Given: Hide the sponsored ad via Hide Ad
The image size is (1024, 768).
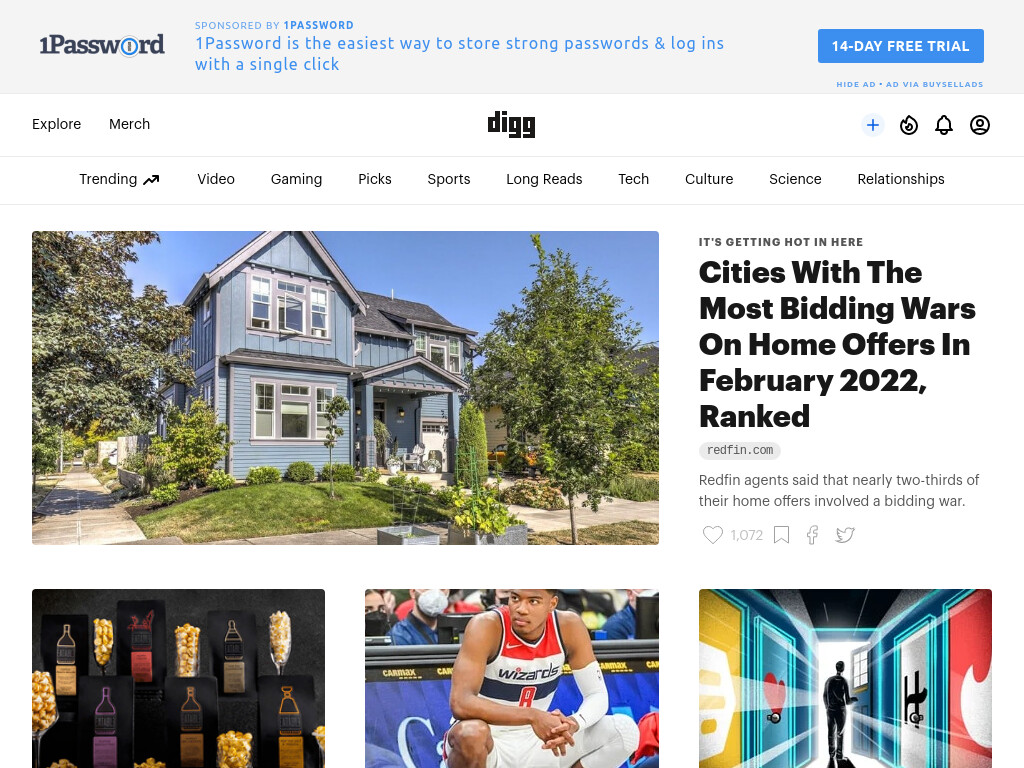Looking at the screenshot, I should pyautogui.click(x=856, y=84).
